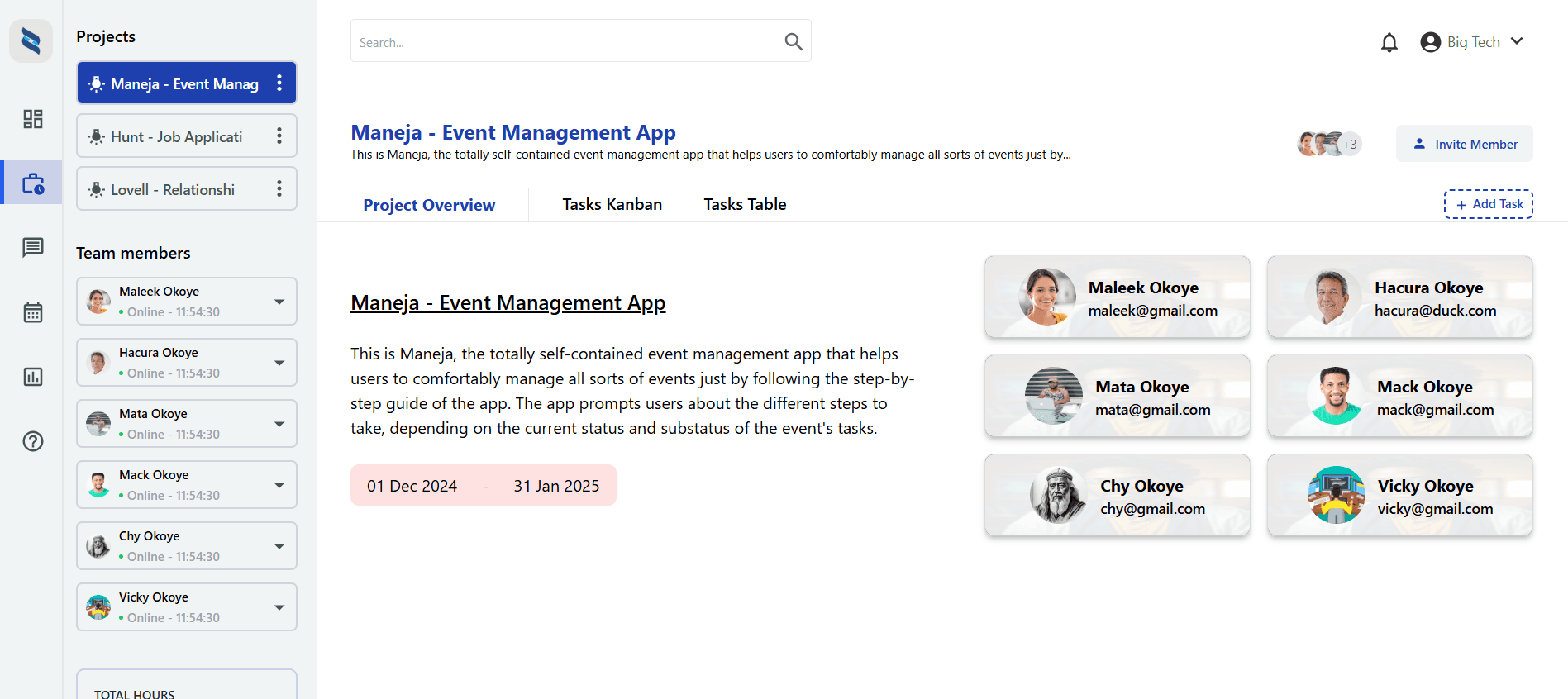Viewport: 1568px width, 699px height.
Task: Switch to Tasks Table tab
Action: point(744,204)
